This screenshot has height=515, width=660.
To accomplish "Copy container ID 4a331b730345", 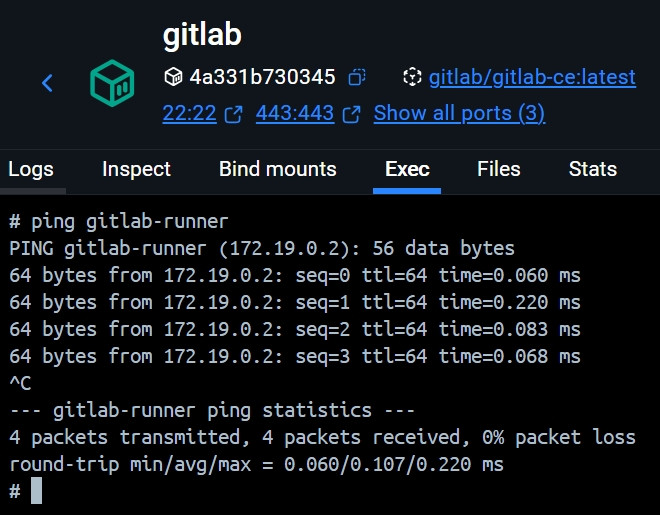I will [357, 77].
